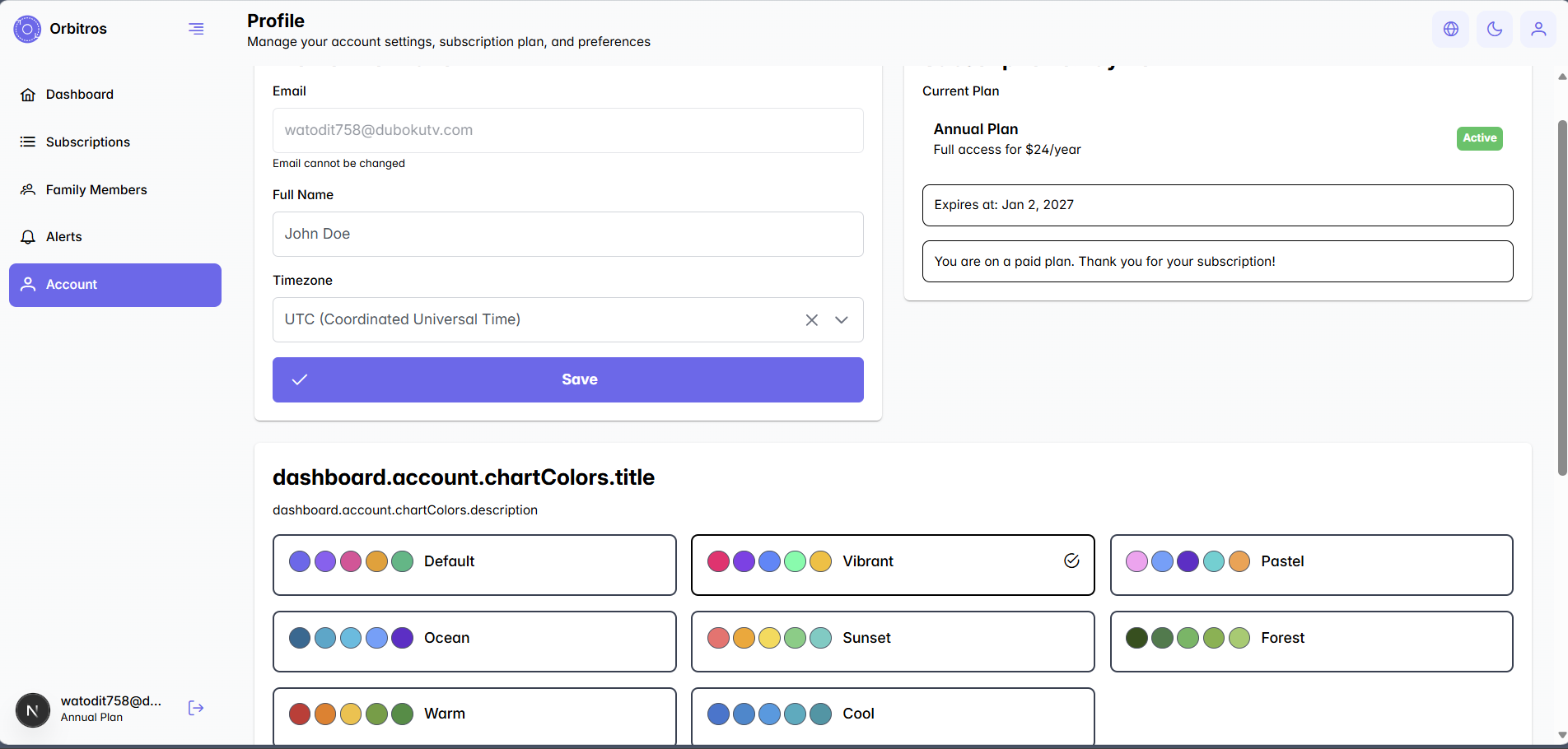
Task: Select the Ocean chart color theme
Action: pyautogui.click(x=474, y=641)
